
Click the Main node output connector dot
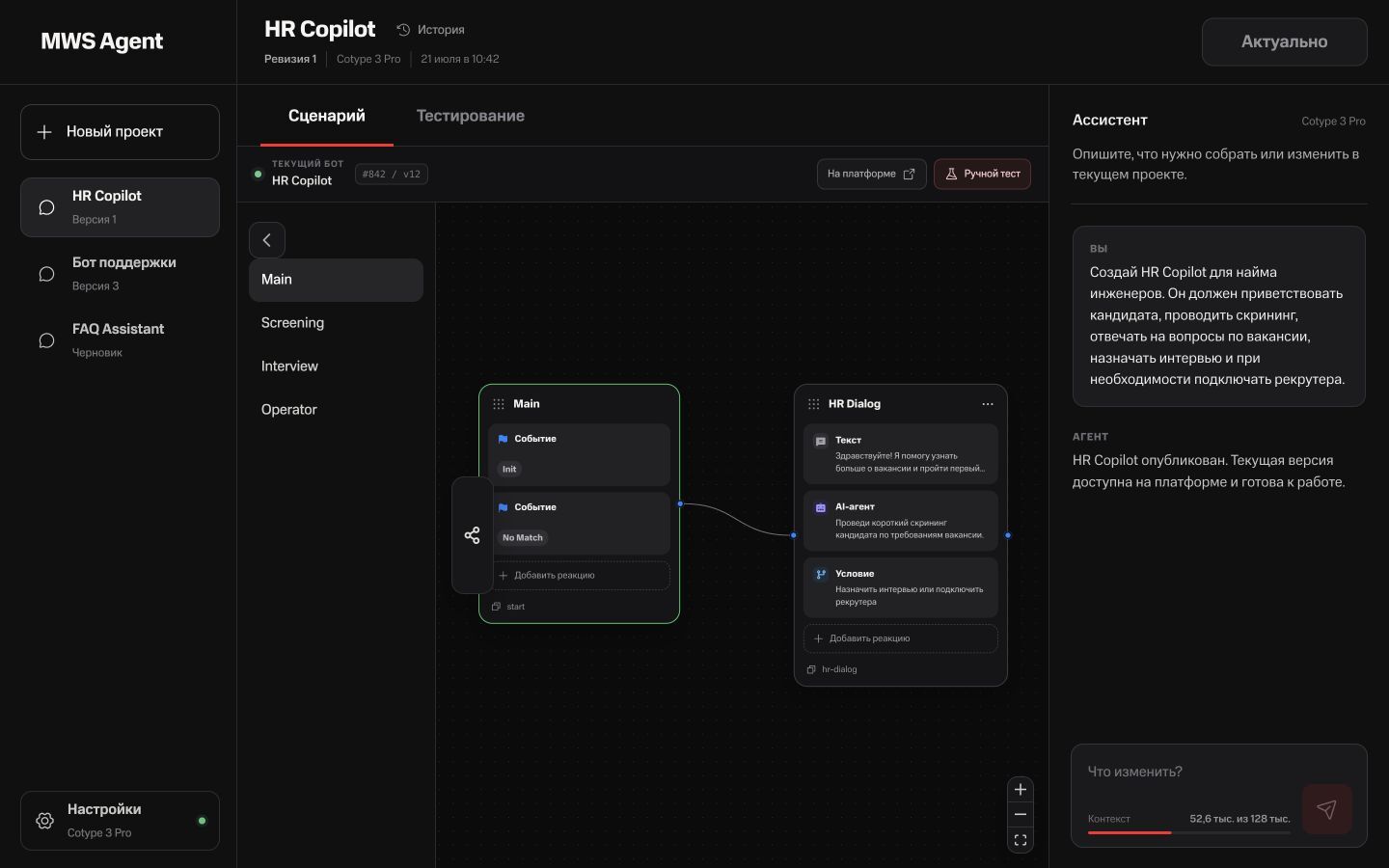pos(680,503)
